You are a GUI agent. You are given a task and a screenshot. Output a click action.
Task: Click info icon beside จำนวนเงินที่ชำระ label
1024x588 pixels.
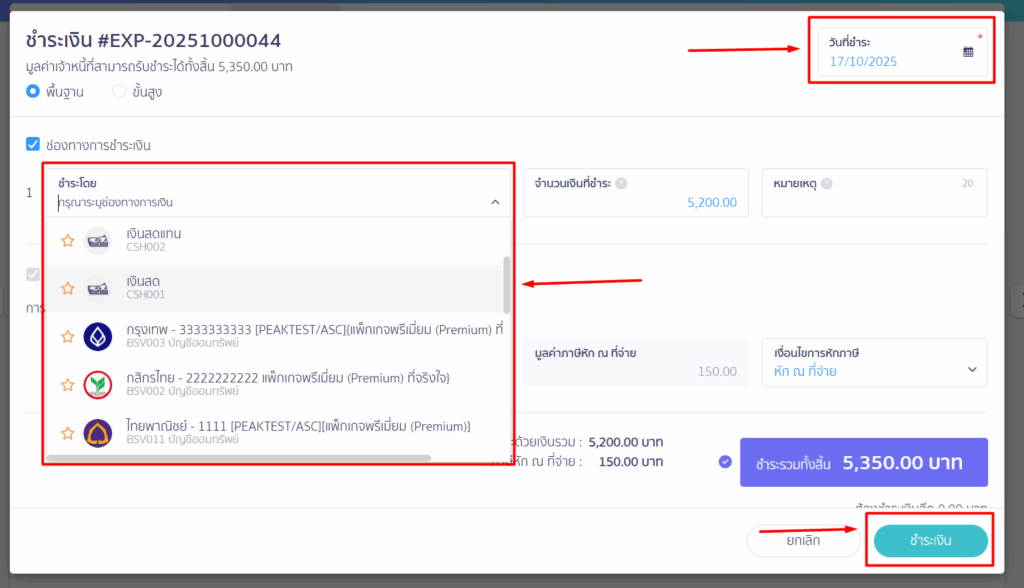click(621, 184)
